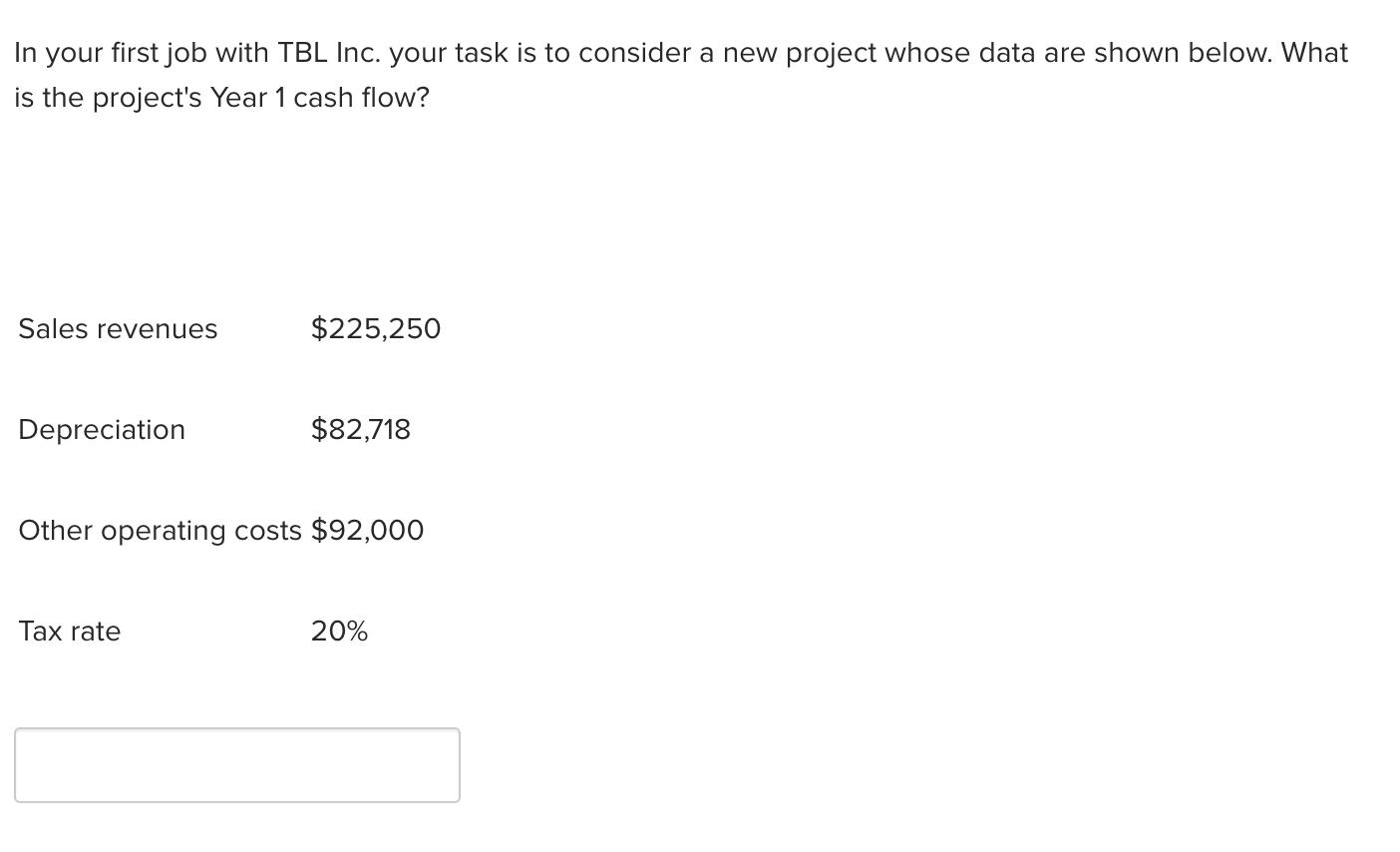Click the border of the answer box
Screen dimensions: 1400x852
click(236, 729)
